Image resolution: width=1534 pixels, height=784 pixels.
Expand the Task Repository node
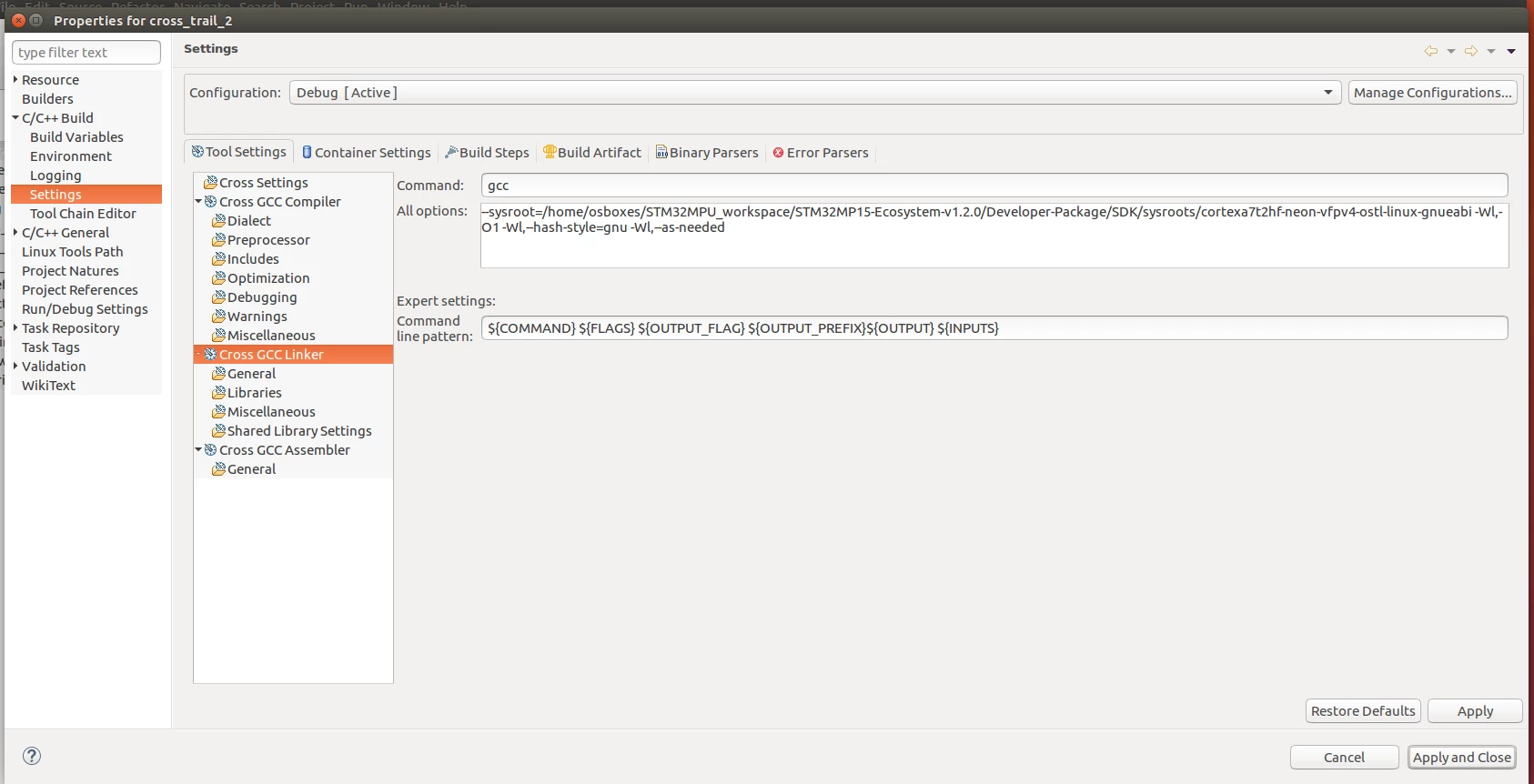15,328
